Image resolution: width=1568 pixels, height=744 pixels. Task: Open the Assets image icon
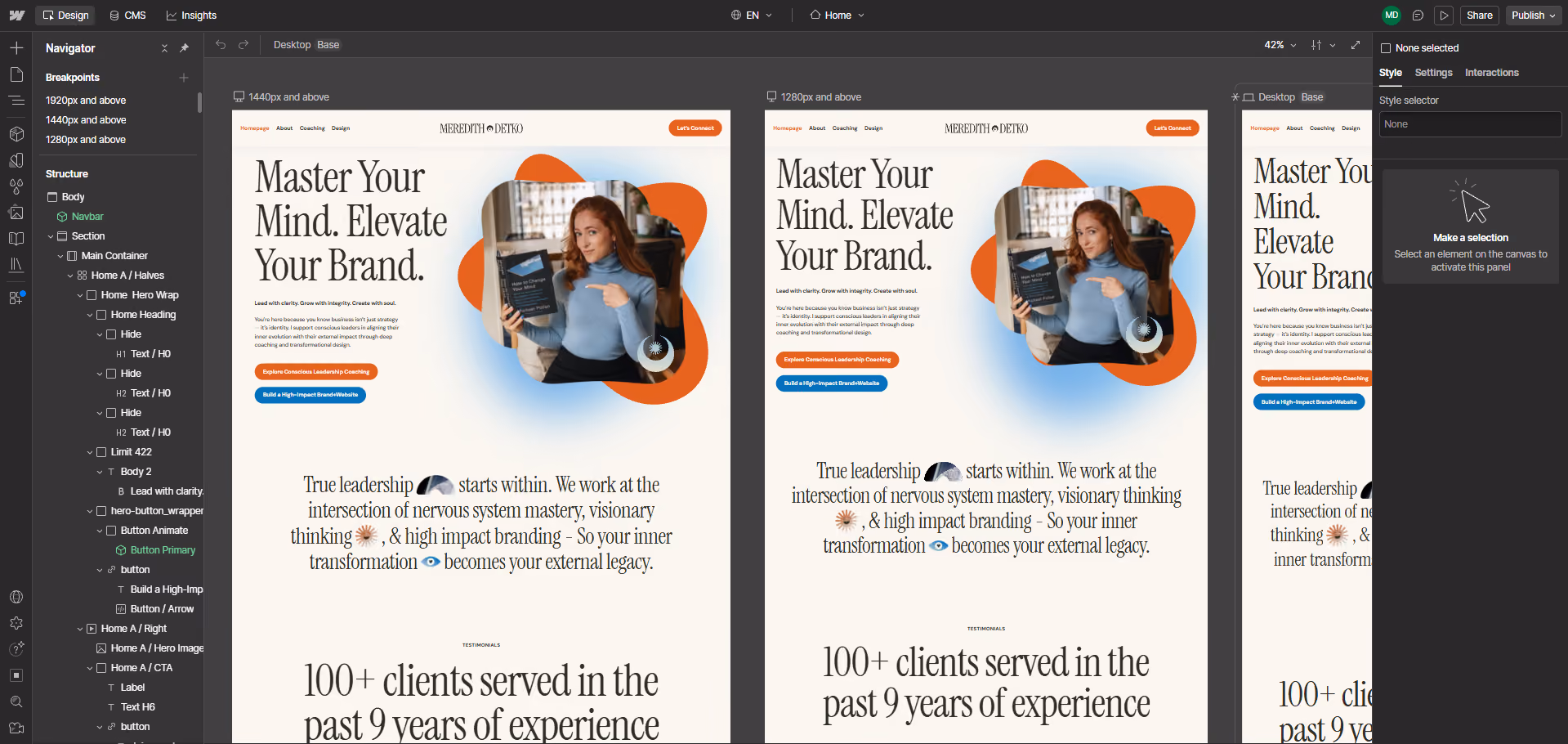pos(16,213)
